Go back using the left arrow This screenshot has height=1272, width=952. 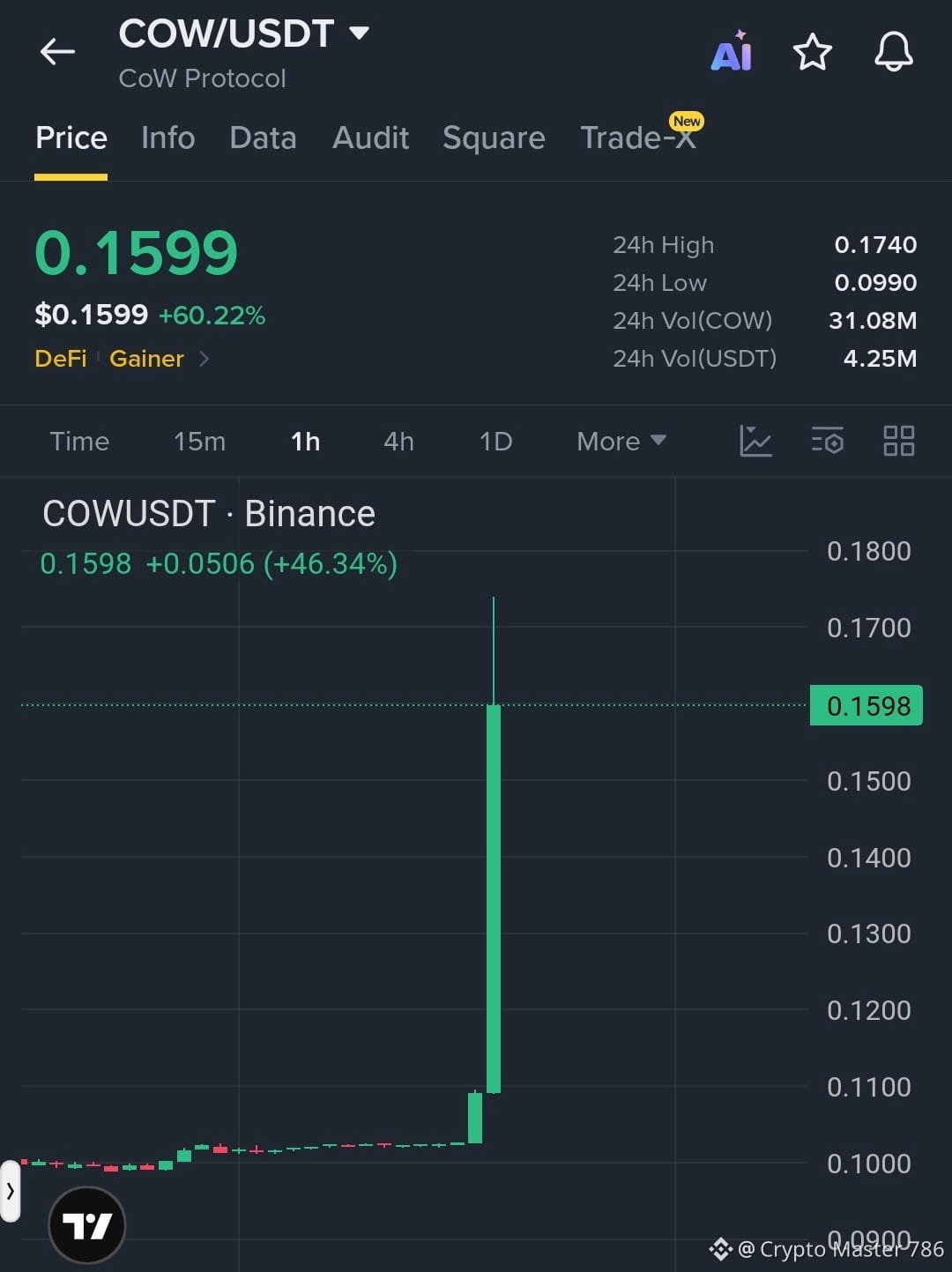(57, 52)
